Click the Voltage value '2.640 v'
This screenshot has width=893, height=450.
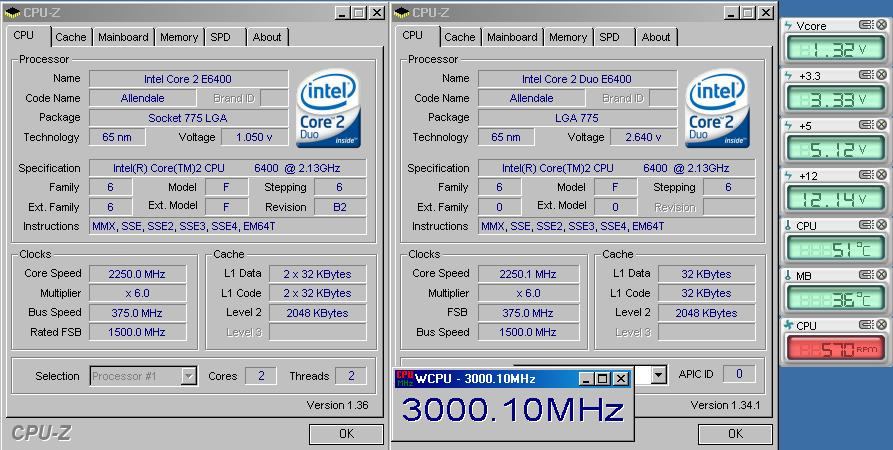coord(644,137)
